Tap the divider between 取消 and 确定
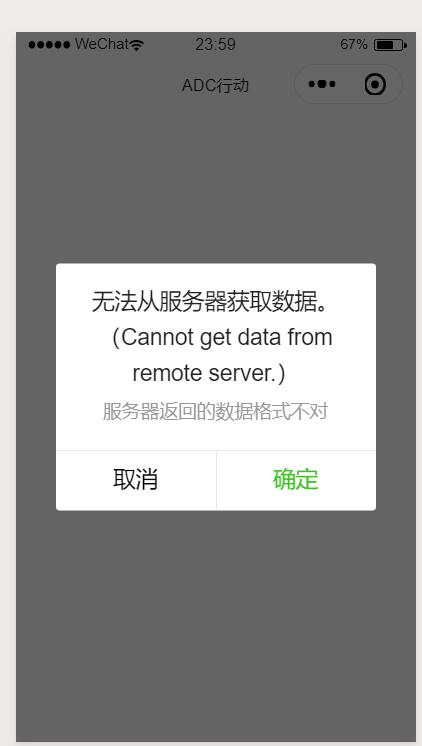 216,481
